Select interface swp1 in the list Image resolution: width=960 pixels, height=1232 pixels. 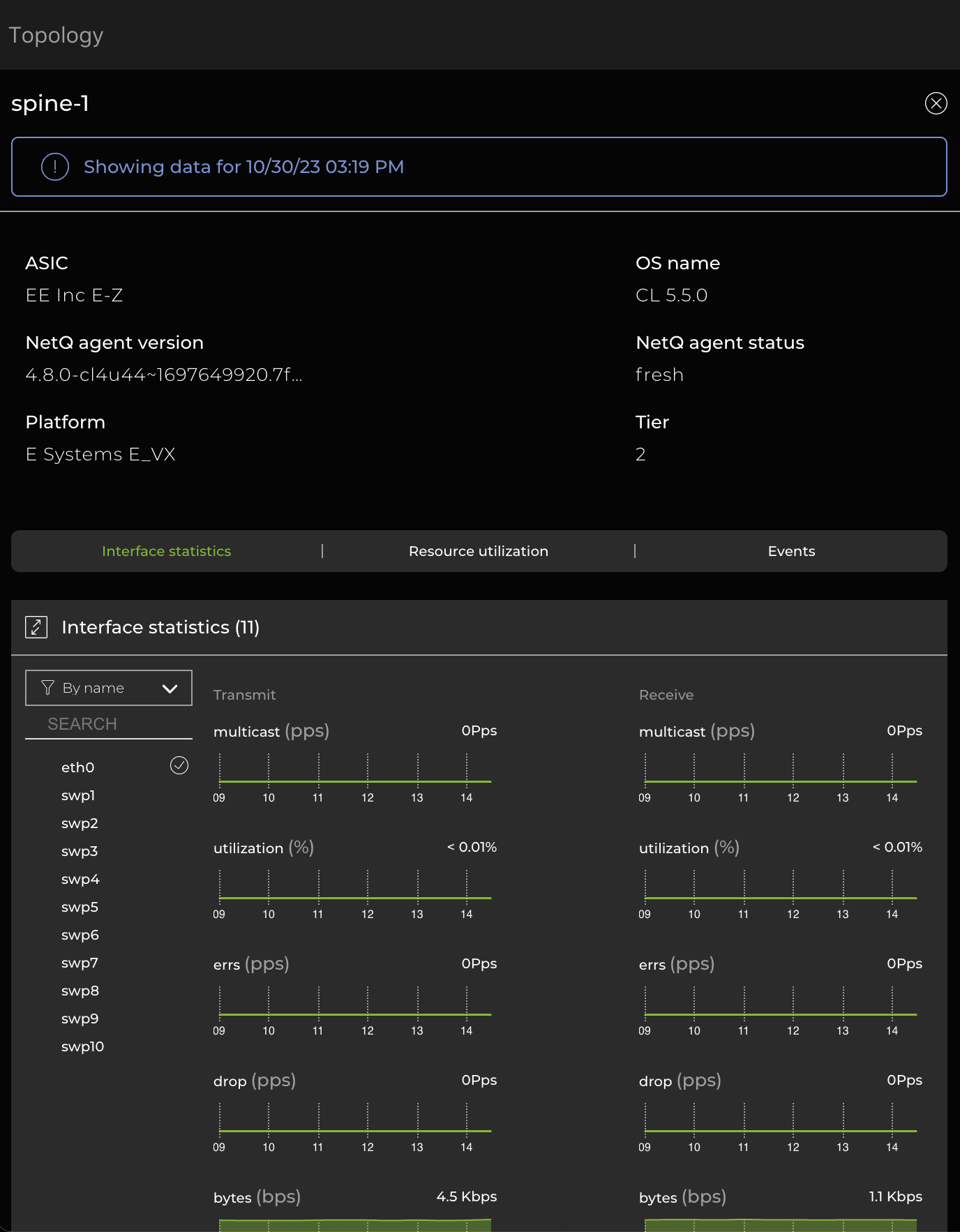pyautogui.click(x=78, y=795)
